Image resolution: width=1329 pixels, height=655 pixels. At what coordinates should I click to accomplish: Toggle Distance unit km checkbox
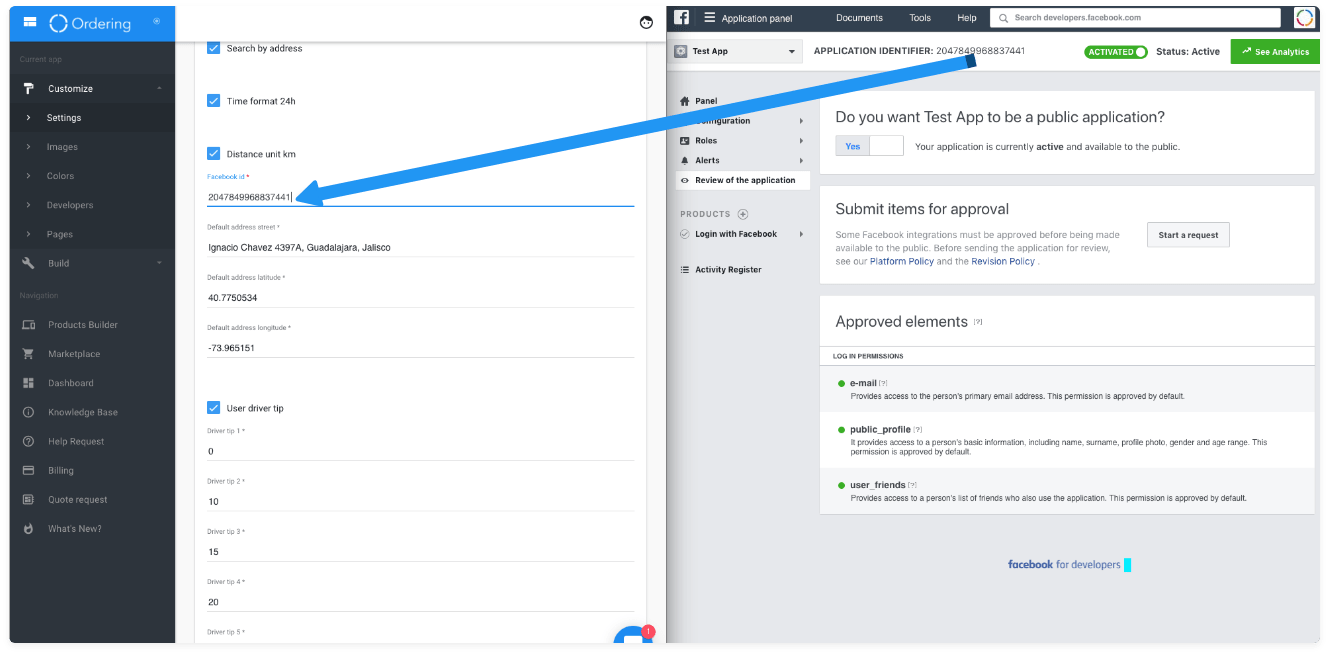[213, 153]
